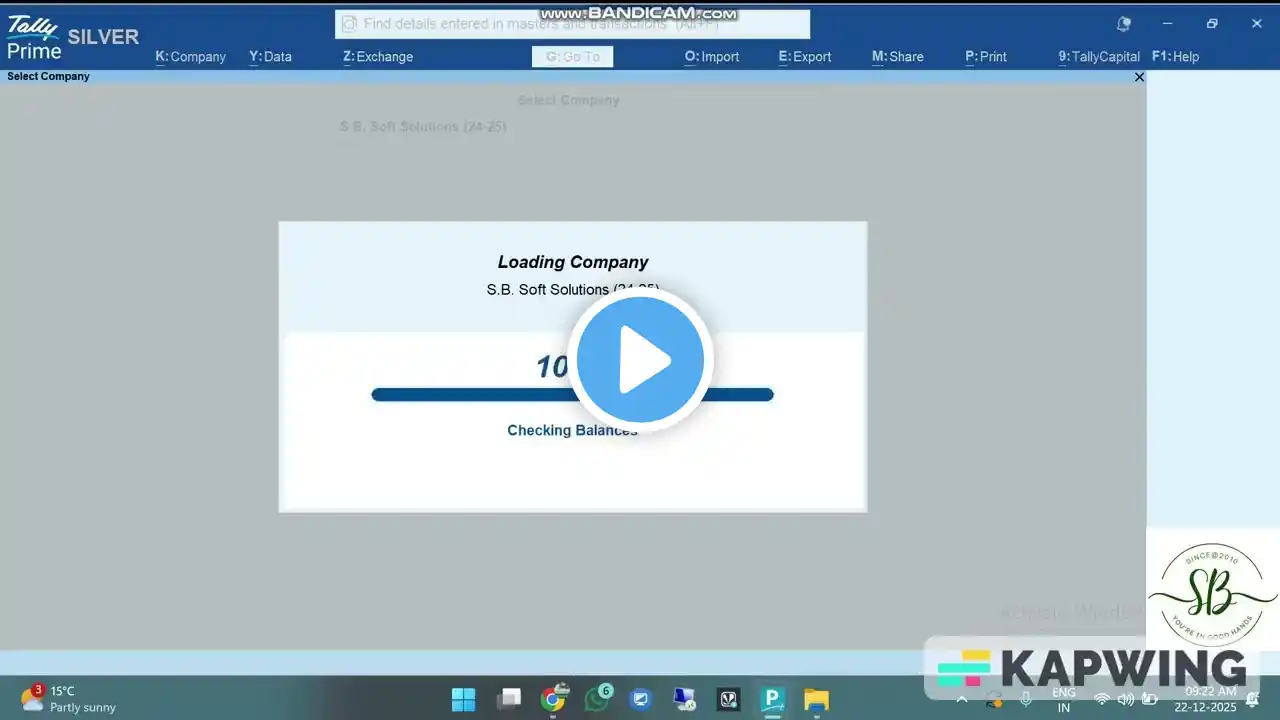
Task: Click the Tally Prime logo
Action: [x=35, y=38]
